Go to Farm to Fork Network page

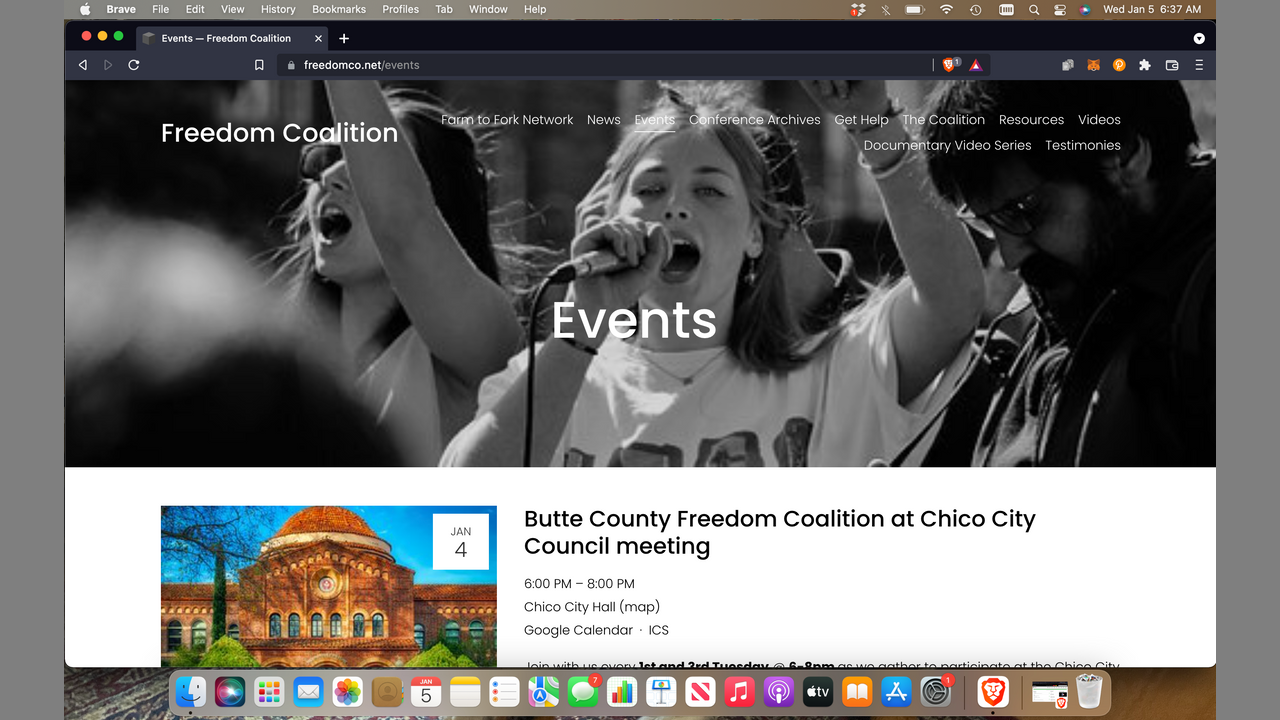(x=507, y=120)
